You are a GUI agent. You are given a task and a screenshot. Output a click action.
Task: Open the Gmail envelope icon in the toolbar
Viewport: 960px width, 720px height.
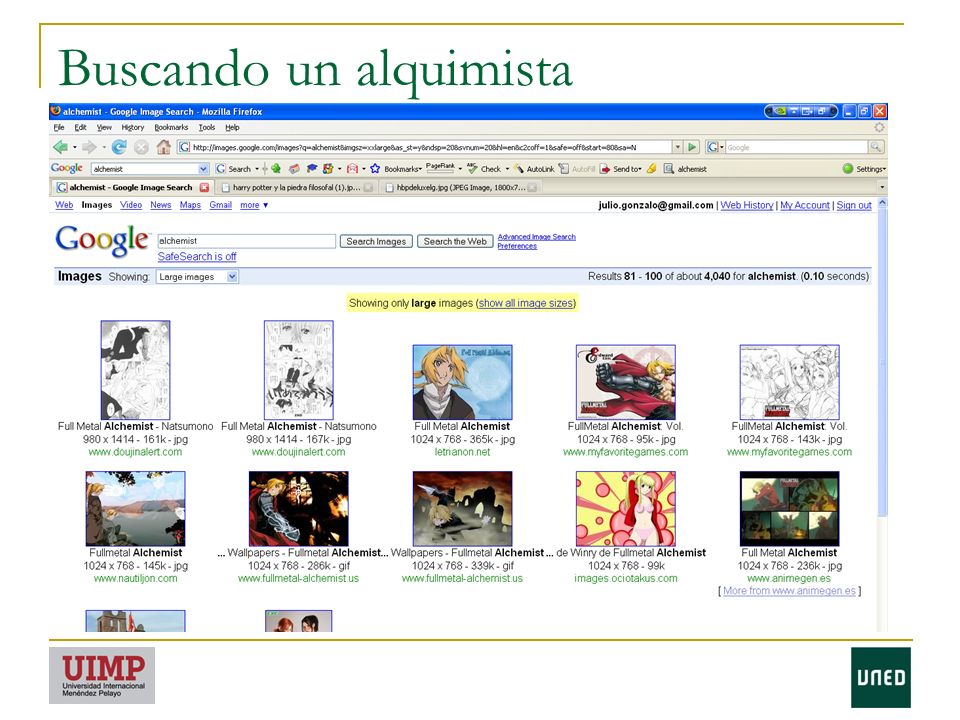352,168
